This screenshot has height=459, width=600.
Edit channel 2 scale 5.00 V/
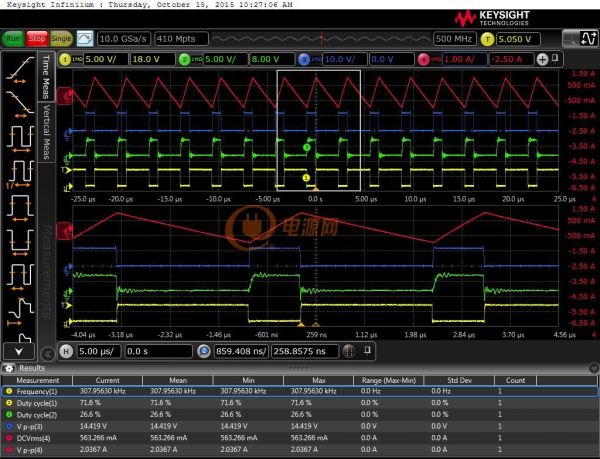click(225, 59)
